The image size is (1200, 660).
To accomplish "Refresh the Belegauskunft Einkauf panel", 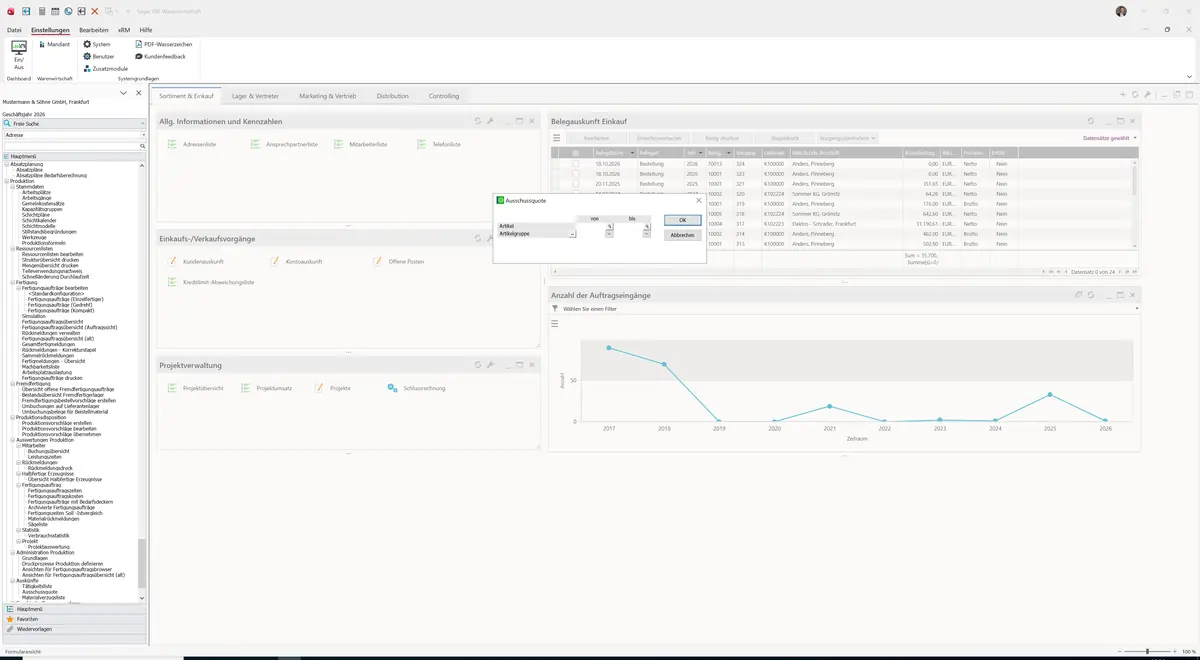I will [1091, 121].
